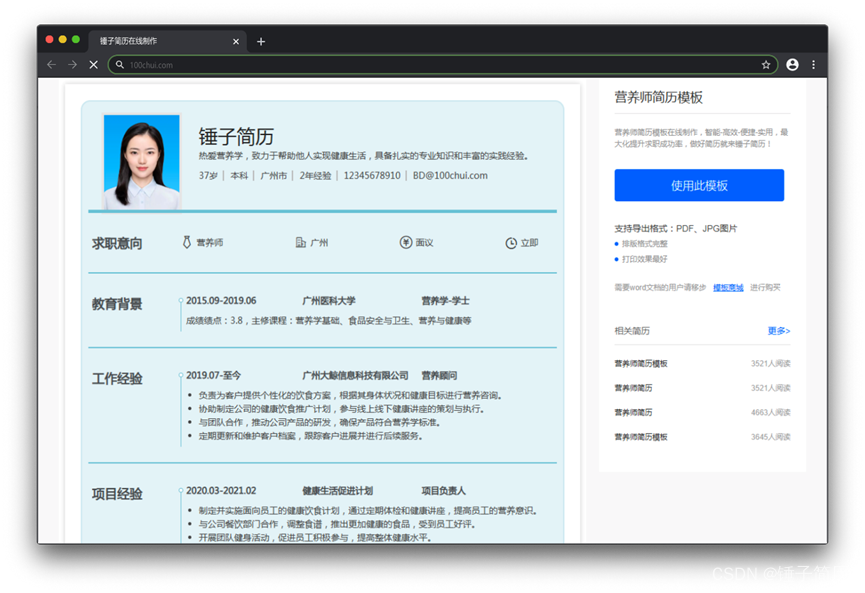Viewport: 865px width, 593px height.
Task: Open 营养师简历模板 with 3645人阅读
Action: tap(702, 437)
